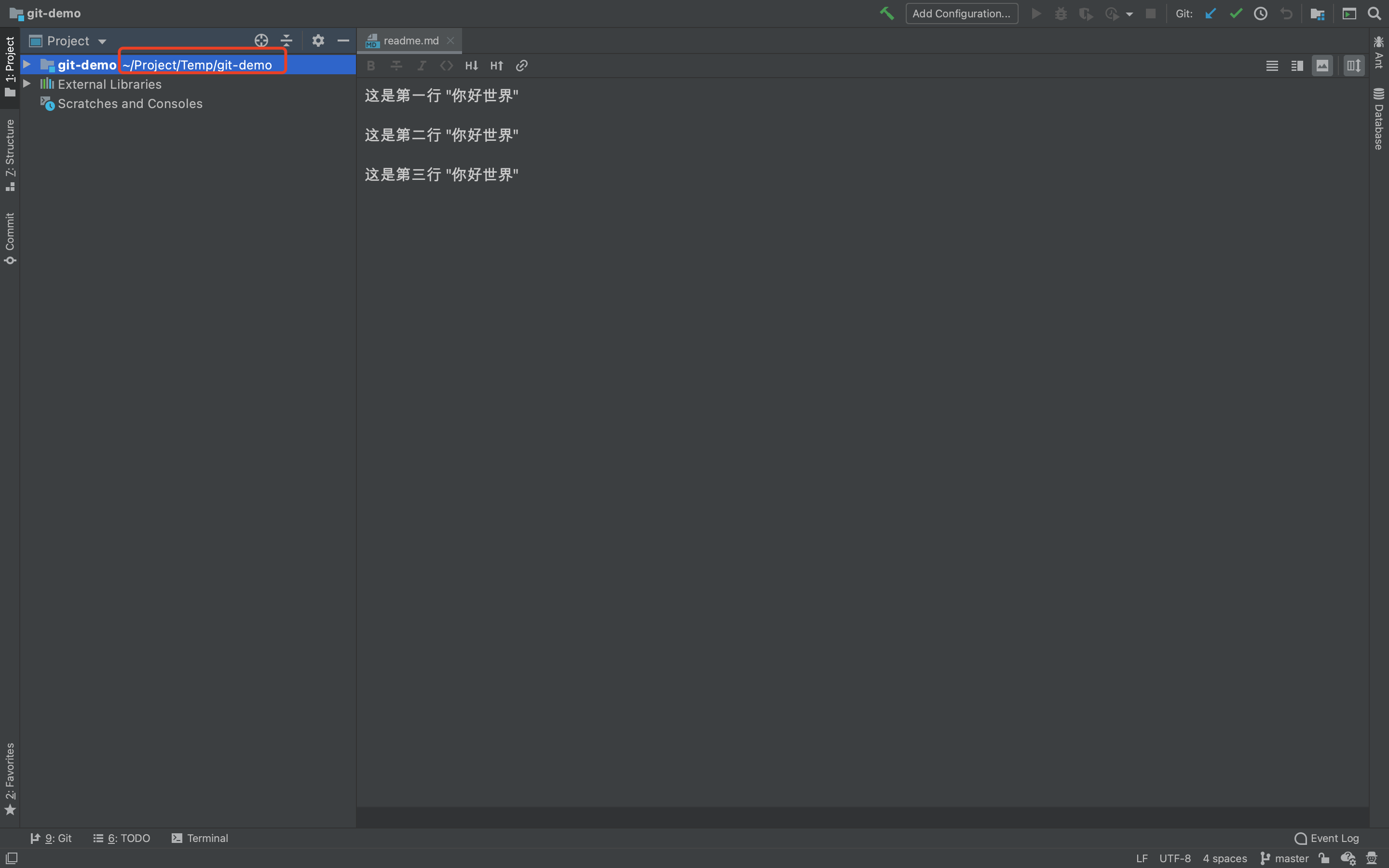The height and width of the screenshot is (868, 1389).
Task: Toggle bold formatting in markdown toolbar
Action: [371, 66]
